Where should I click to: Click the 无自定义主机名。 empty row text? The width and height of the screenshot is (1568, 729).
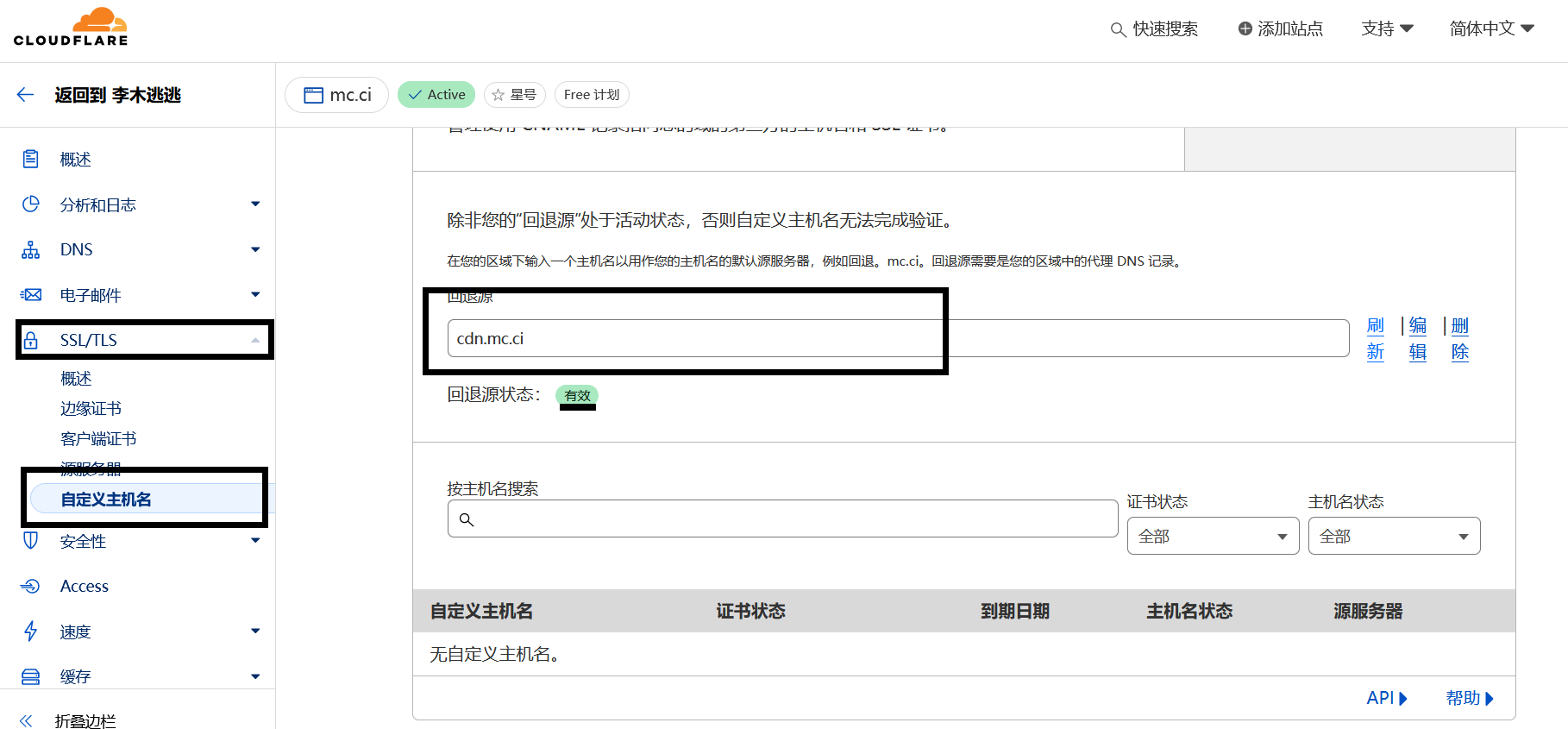point(495,654)
